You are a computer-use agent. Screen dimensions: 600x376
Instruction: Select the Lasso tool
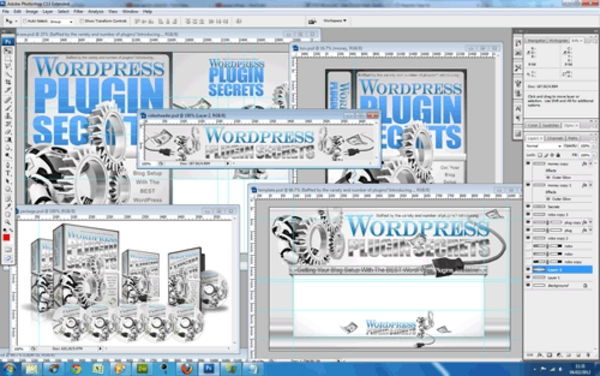[8, 66]
